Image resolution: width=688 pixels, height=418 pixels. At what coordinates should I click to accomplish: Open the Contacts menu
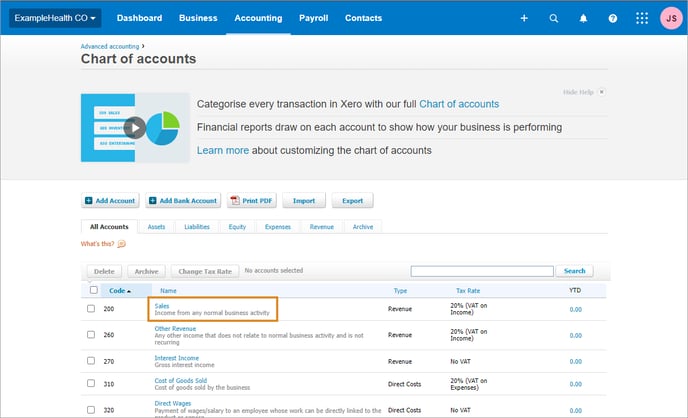point(363,18)
